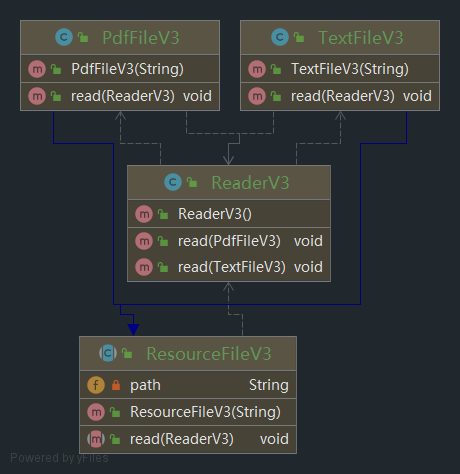Click public visibility icon beside read(PdfFileV3)
Image resolution: width=460 pixels, height=474 pixels.
(x=163, y=241)
